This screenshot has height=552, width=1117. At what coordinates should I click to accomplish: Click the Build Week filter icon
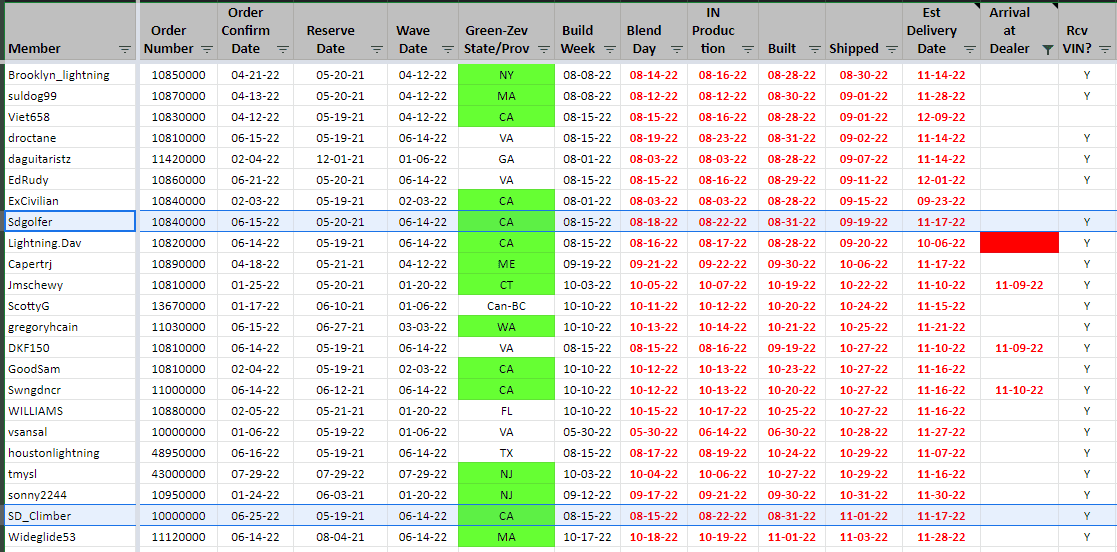609,49
